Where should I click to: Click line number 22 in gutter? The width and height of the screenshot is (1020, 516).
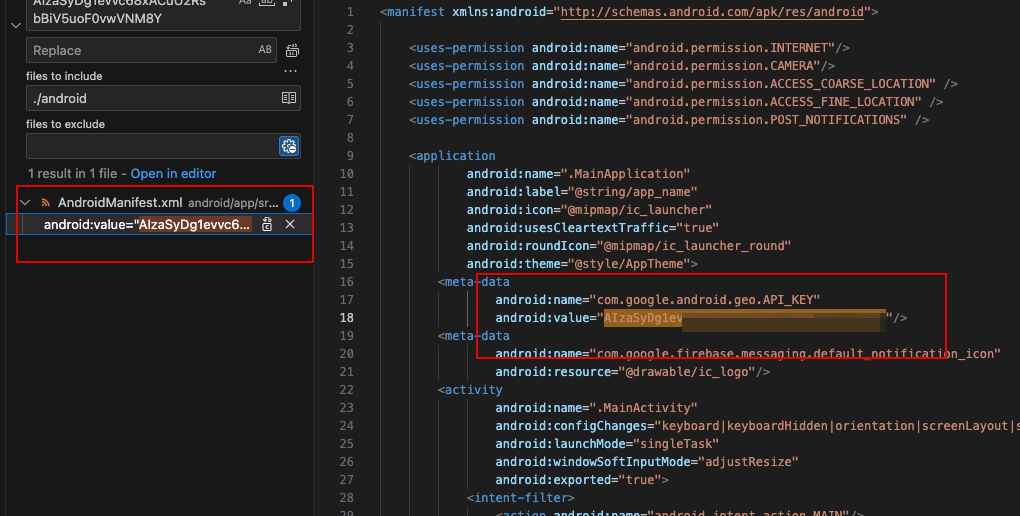click(x=347, y=390)
